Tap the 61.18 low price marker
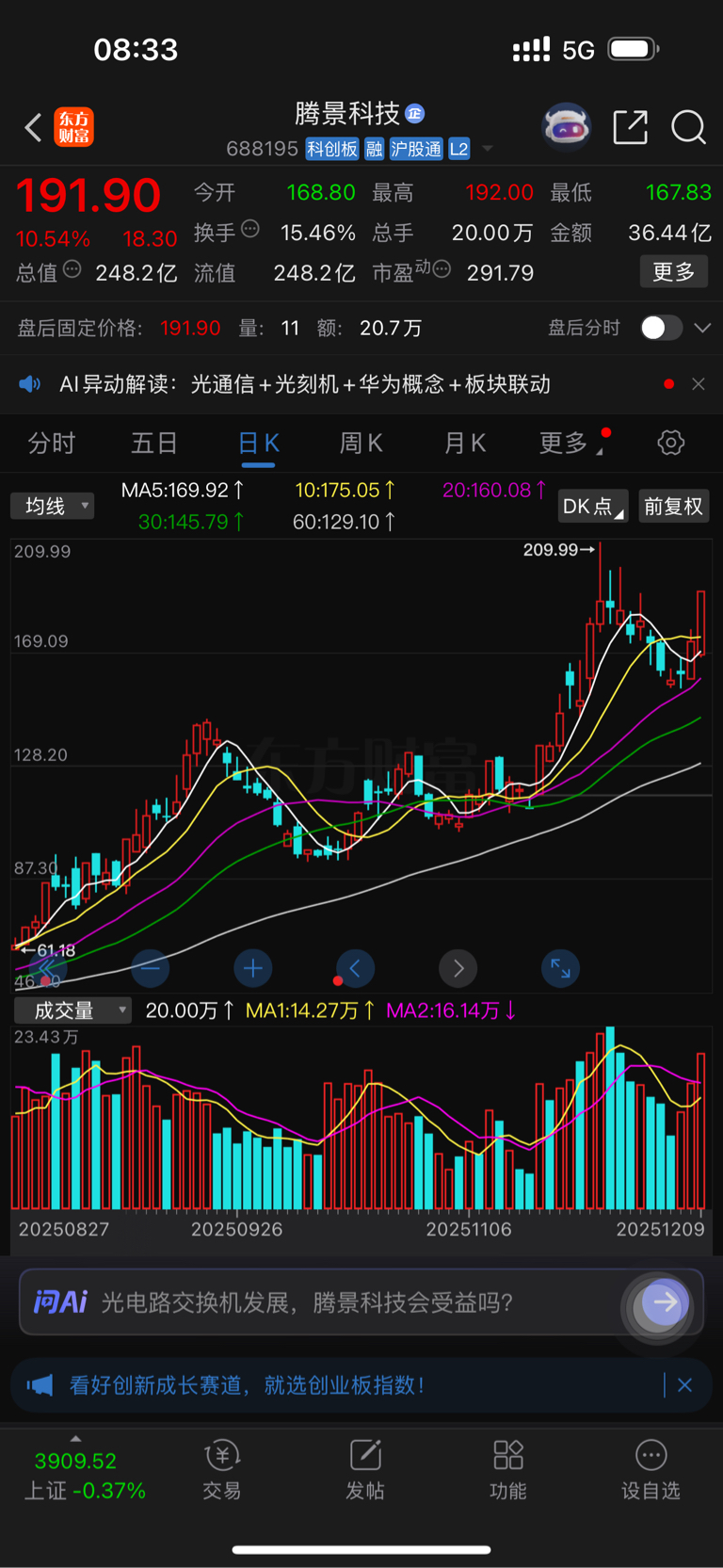The width and height of the screenshot is (723, 1568). pyautogui.click(x=47, y=950)
